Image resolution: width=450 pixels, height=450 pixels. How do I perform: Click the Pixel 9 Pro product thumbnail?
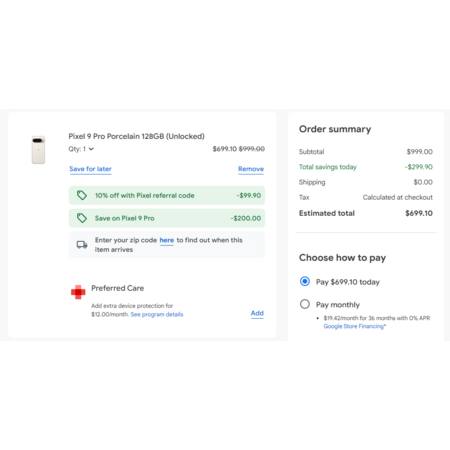click(x=38, y=150)
